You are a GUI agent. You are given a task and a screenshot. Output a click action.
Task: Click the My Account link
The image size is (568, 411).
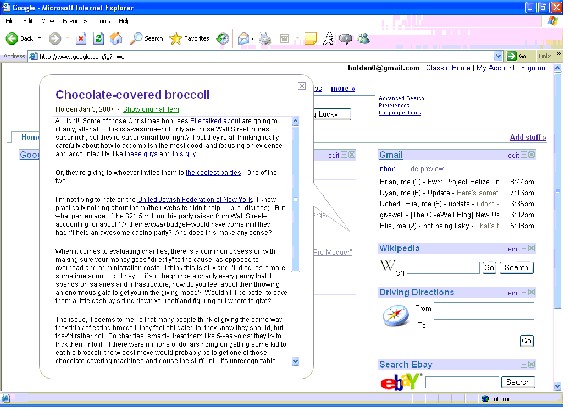496,68
